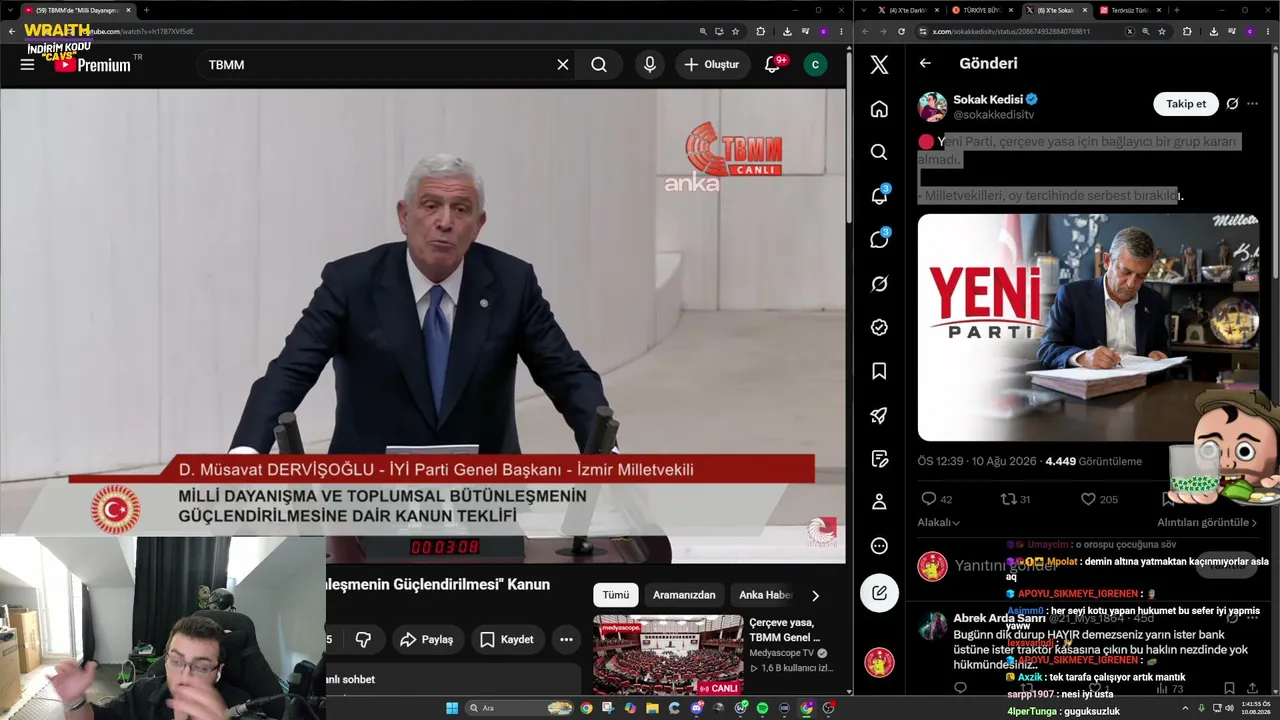The width and height of the screenshot is (1280, 720).
Task: Open the YouTube hamburger guide menu
Action: click(27, 65)
